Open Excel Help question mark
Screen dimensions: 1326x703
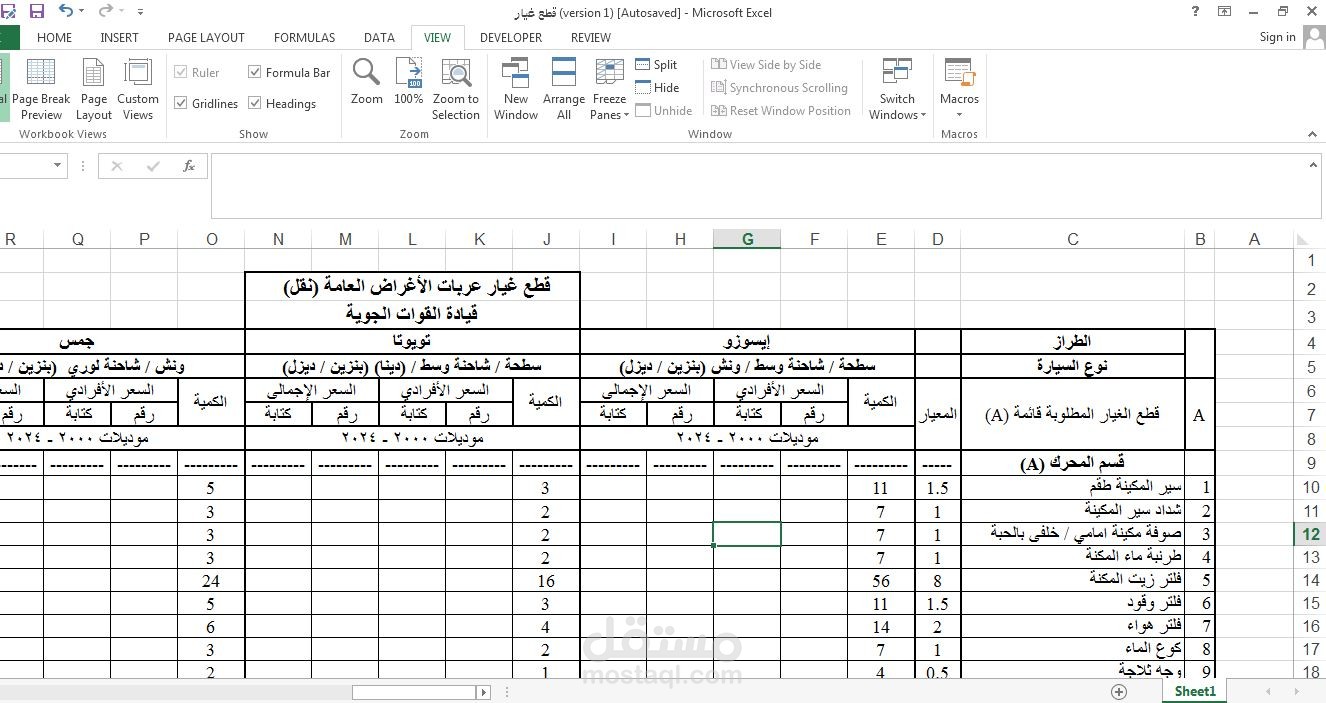pyautogui.click(x=1196, y=11)
